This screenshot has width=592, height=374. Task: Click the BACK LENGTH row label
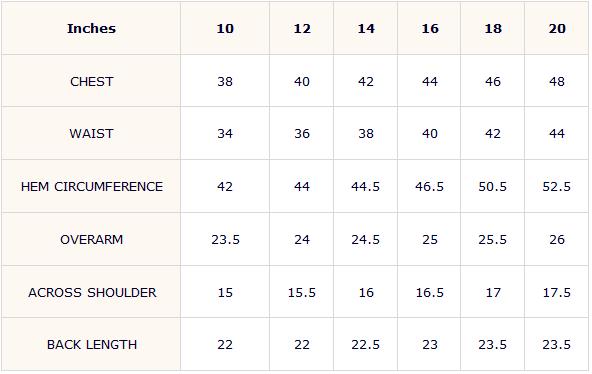point(91,345)
